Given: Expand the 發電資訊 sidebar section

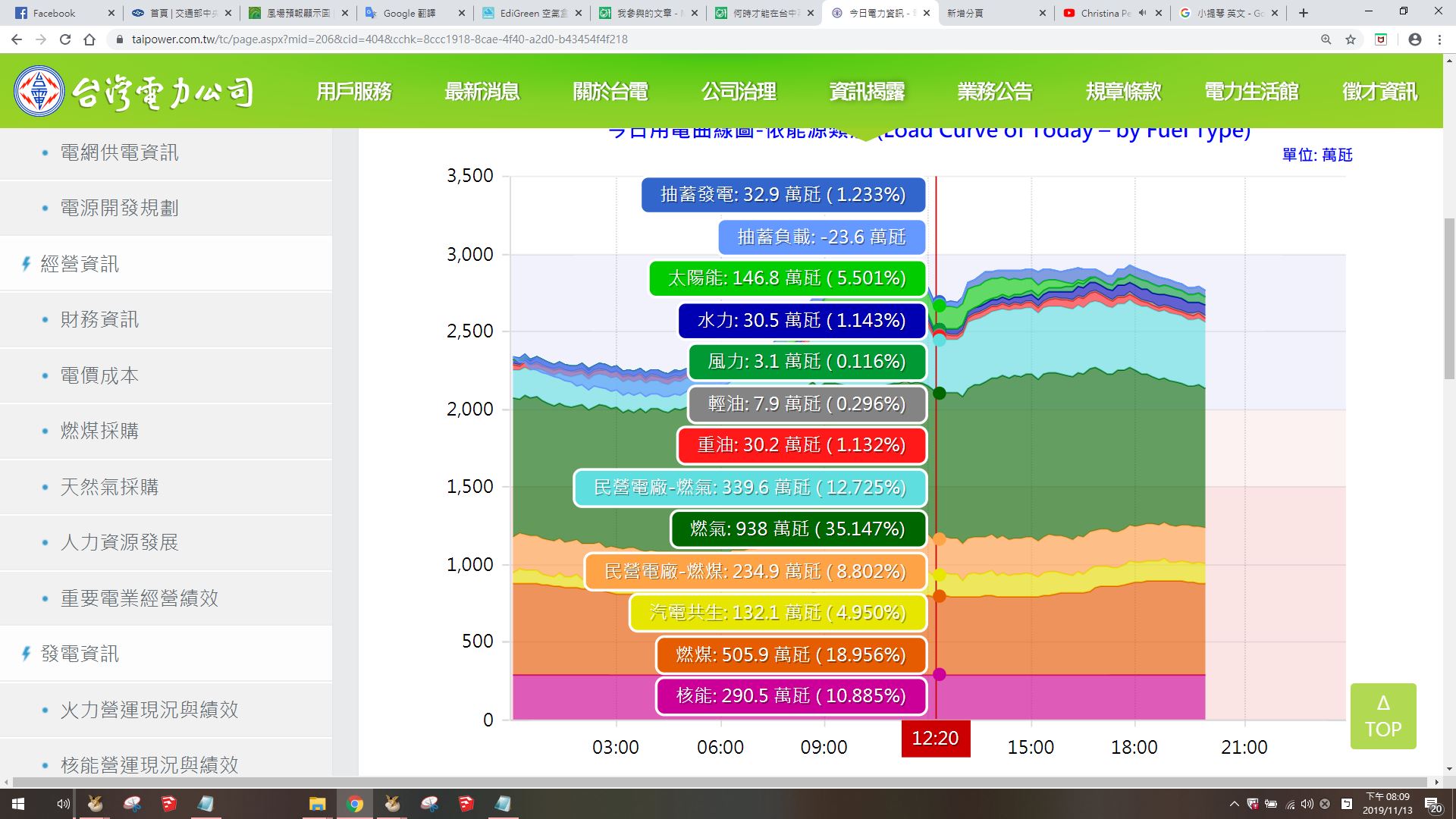Looking at the screenshot, I should 80,654.
